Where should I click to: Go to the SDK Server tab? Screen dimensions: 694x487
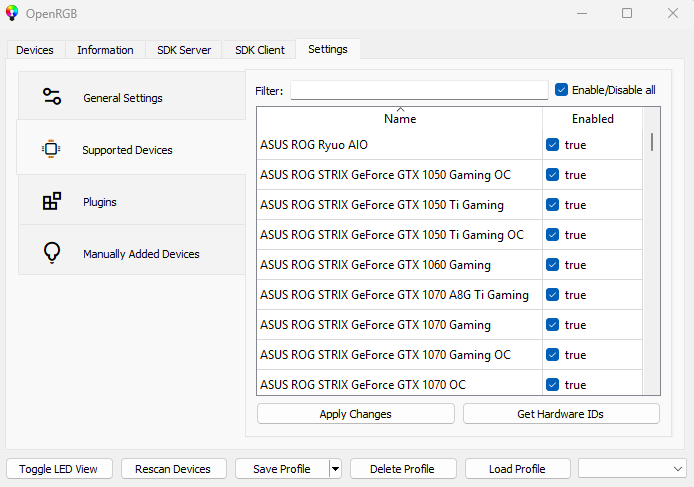point(184,50)
